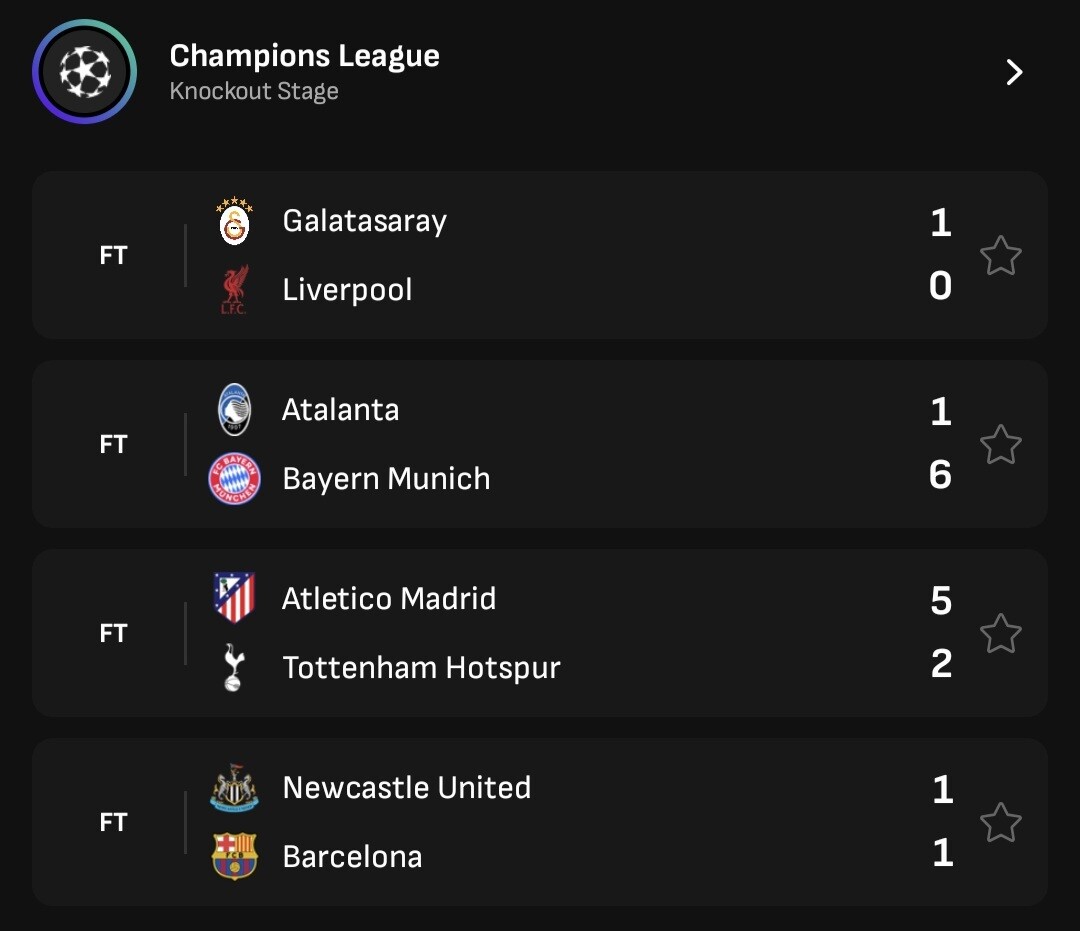Viewport: 1080px width, 931px height.
Task: Click the Champions League logo icon
Action: tap(84, 72)
